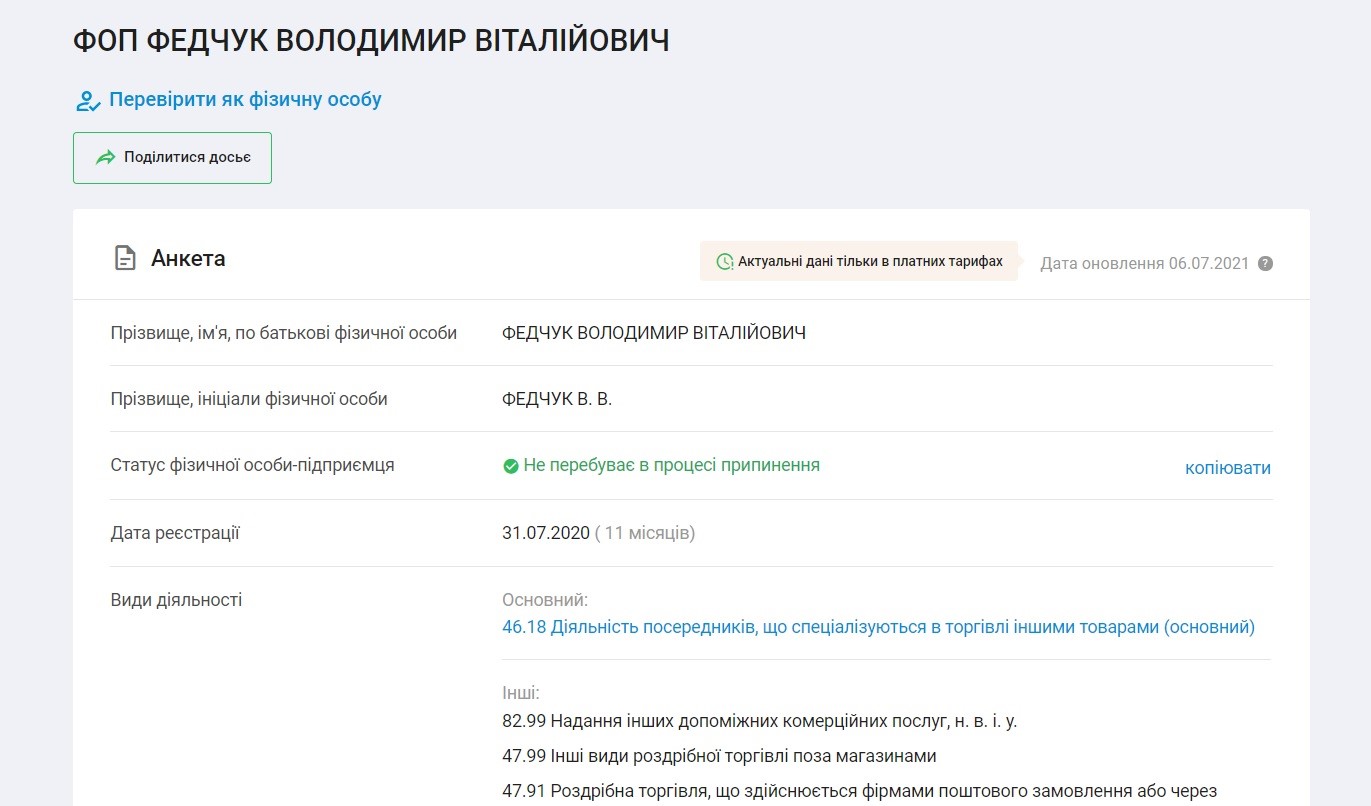Click the green share arrow icon
This screenshot has width=1371, height=806.
(x=105, y=158)
